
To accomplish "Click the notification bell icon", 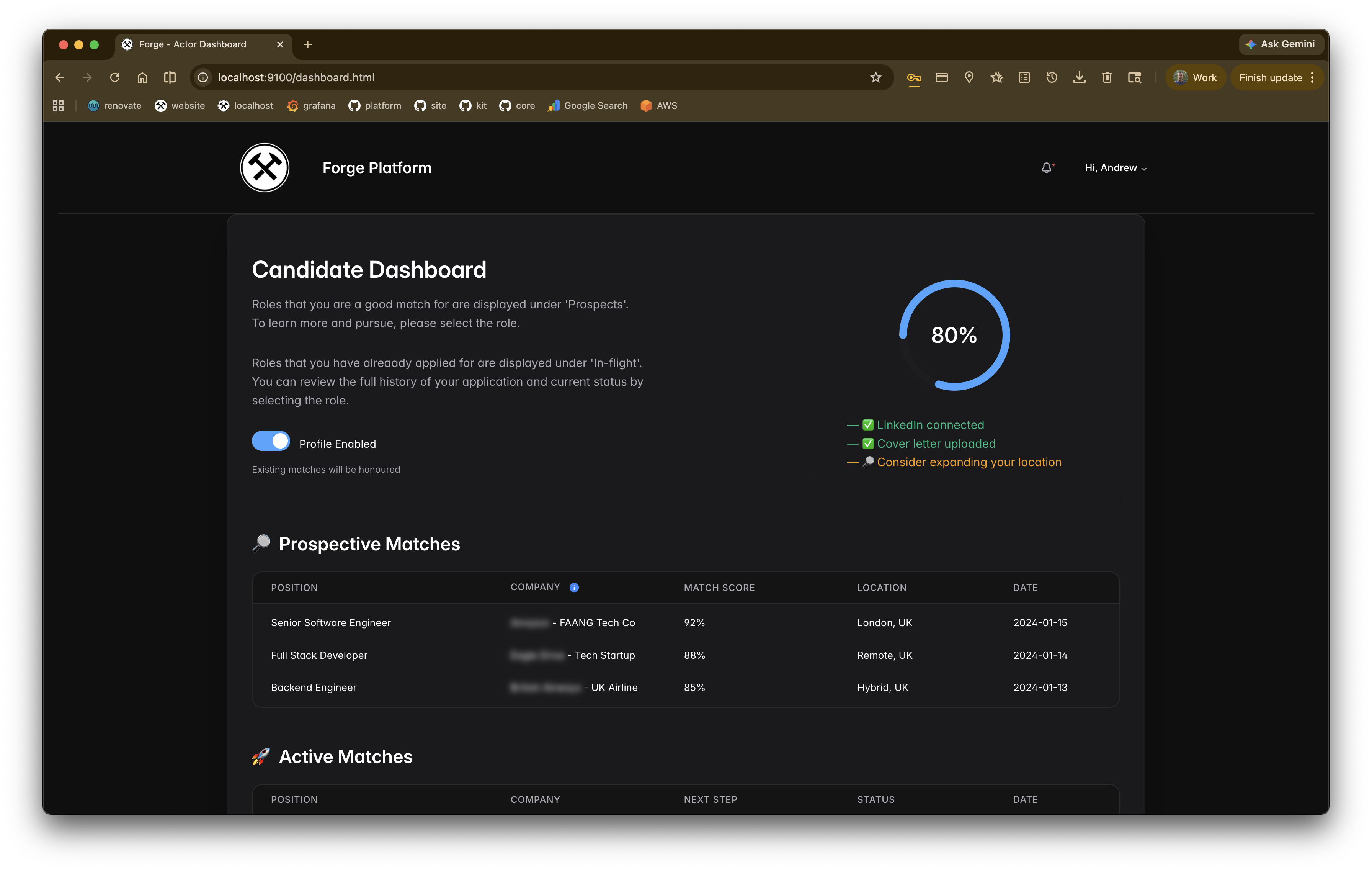I will tap(1047, 168).
